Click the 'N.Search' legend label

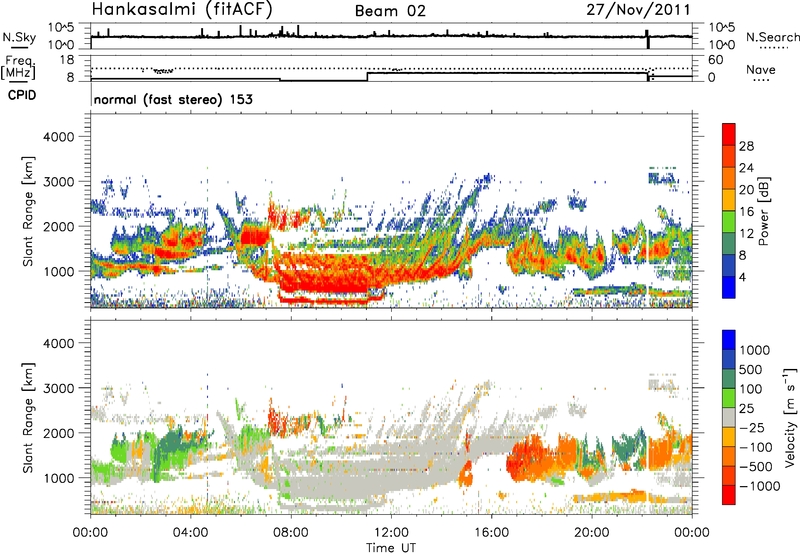pos(773,37)
